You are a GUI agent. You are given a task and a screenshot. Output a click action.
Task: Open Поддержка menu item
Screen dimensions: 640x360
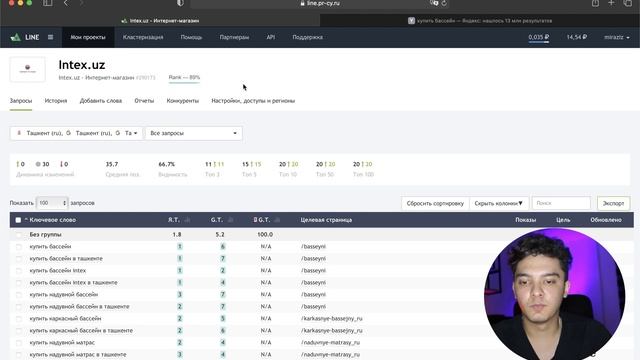coord(307,37)
